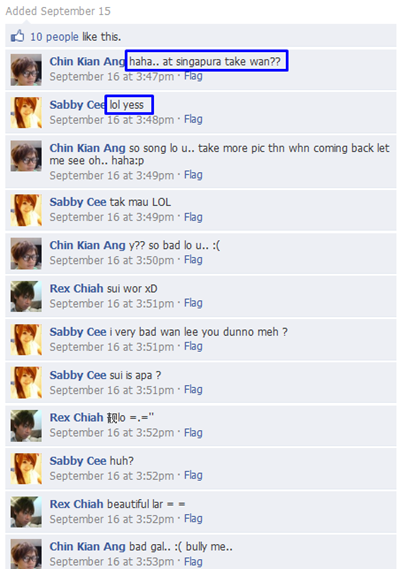This screenshot has height=569, width=400.
Task: Flag the 'huh?' comment
Action: [x=193, y=475]
